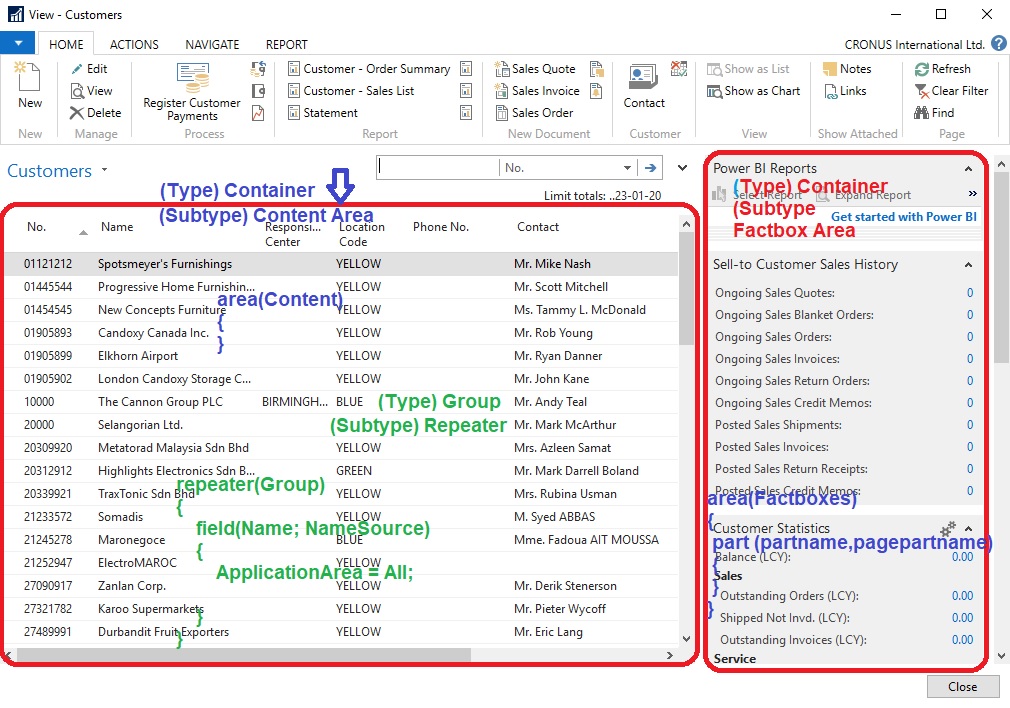Click the Close button

tap(962, 687)
